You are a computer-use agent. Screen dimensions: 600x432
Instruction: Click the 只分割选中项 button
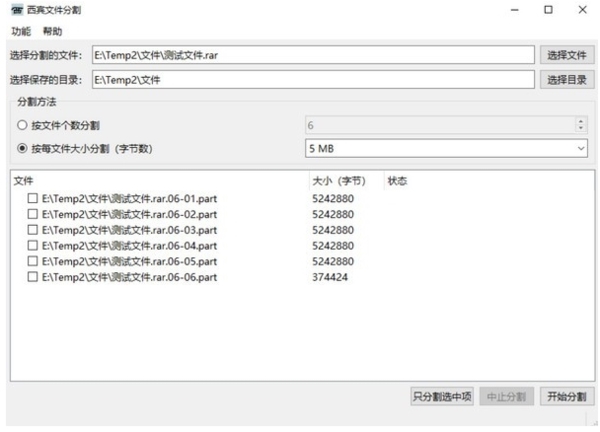[442, 396]
